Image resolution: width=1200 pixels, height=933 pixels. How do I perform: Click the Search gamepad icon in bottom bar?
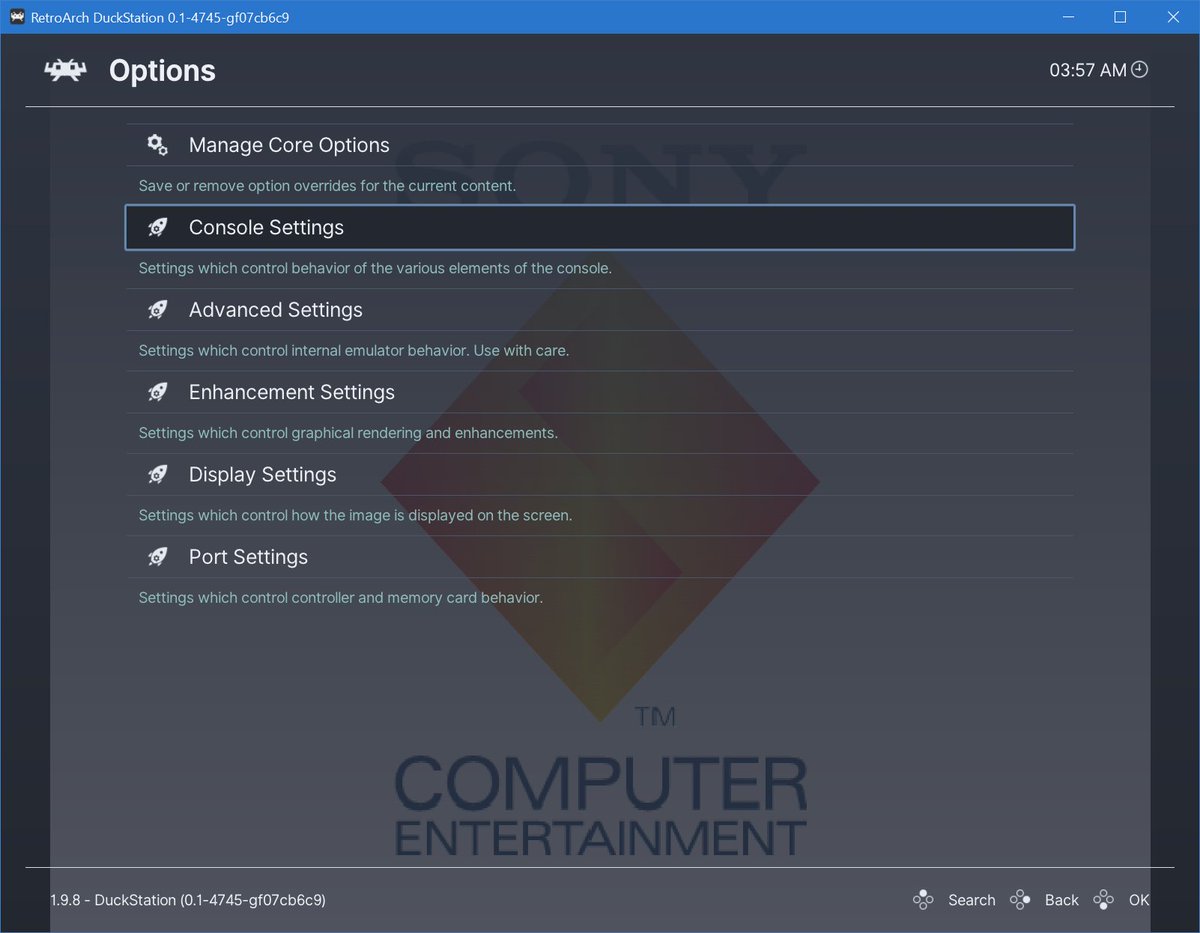pos(923,899)
